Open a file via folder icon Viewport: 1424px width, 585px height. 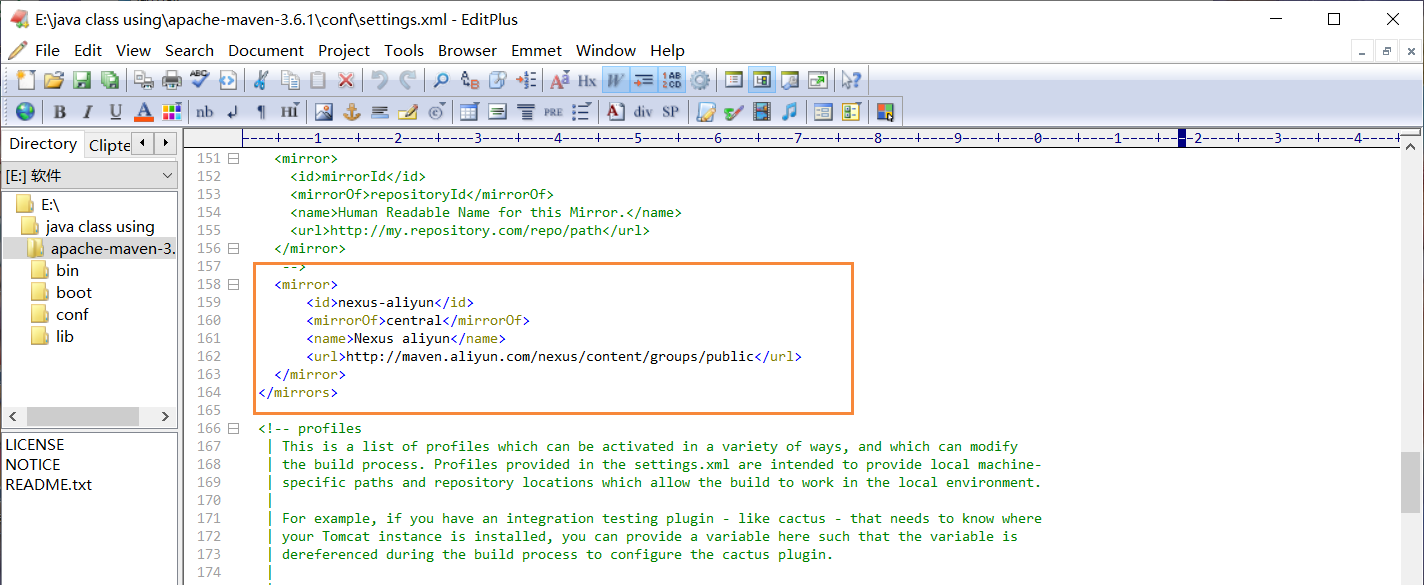tap(53, 80)
